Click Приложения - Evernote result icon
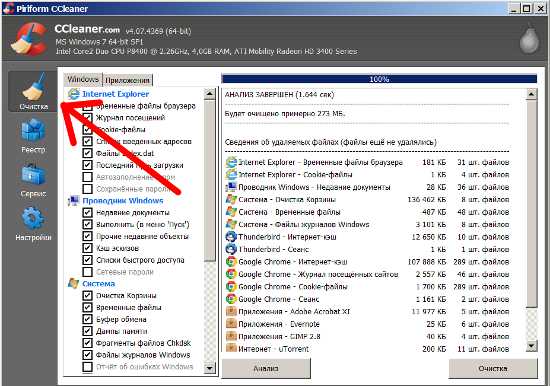 click(231, 324)
